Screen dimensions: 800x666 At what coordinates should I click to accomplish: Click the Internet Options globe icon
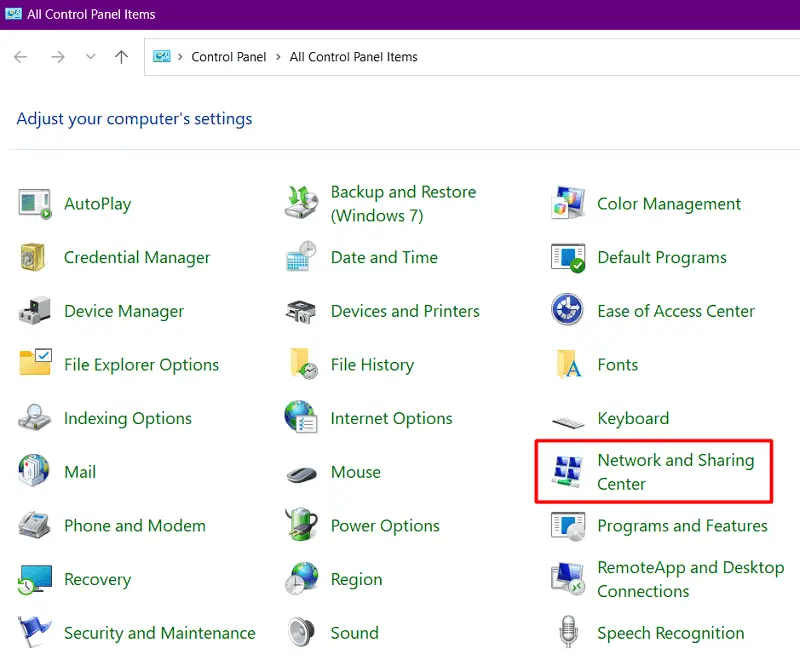[x=301, y=418]
